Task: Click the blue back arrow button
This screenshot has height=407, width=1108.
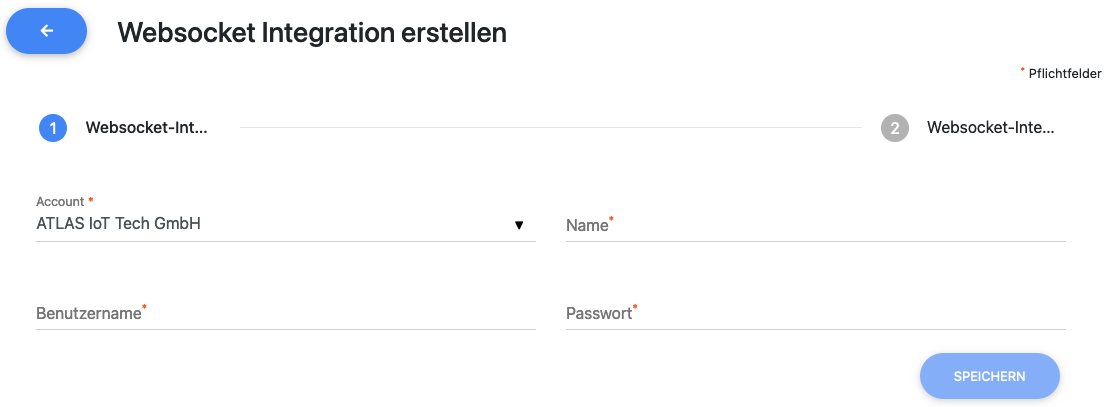Action: (x=47, y=32)
